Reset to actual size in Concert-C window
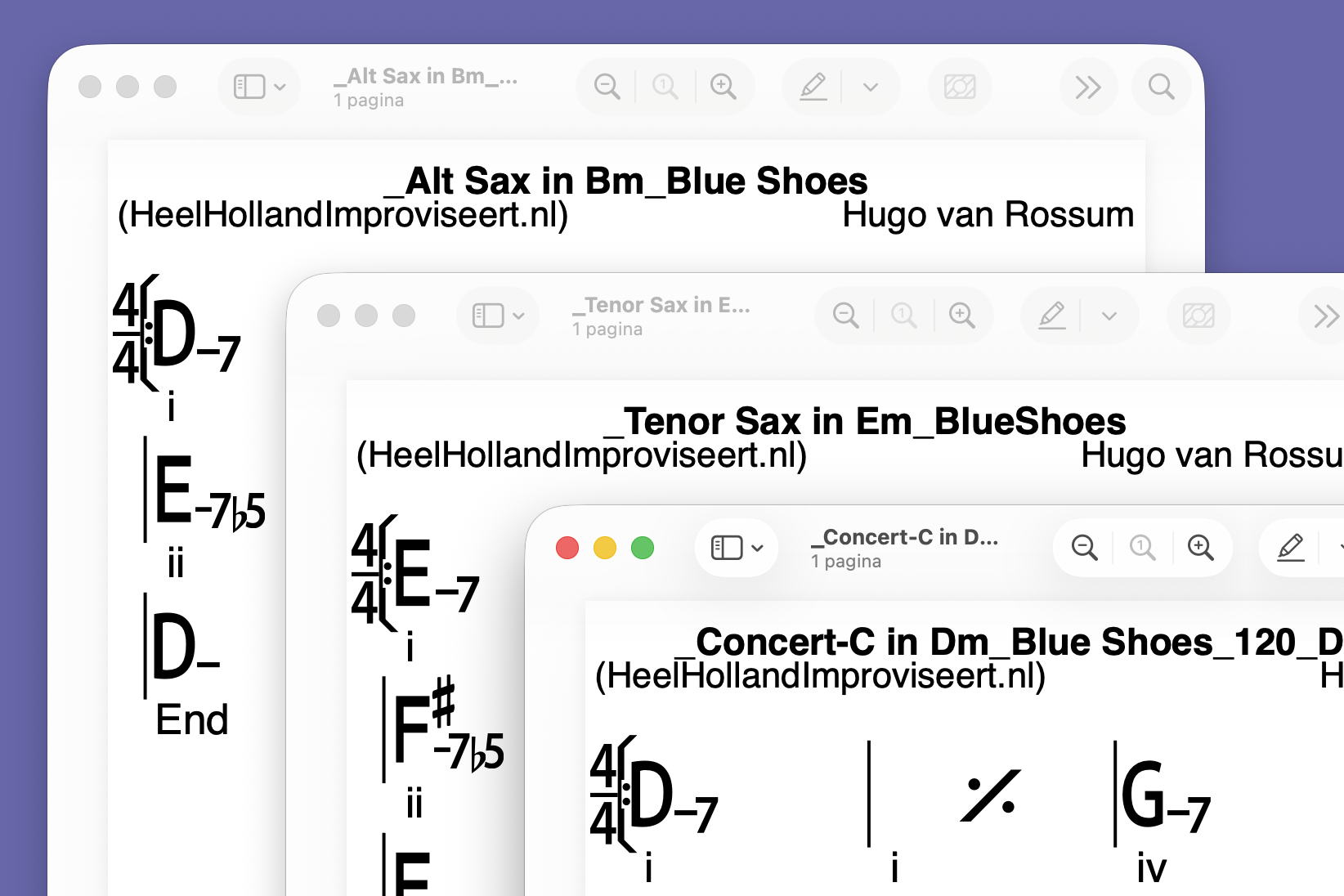 click(x=1142, y=548)
